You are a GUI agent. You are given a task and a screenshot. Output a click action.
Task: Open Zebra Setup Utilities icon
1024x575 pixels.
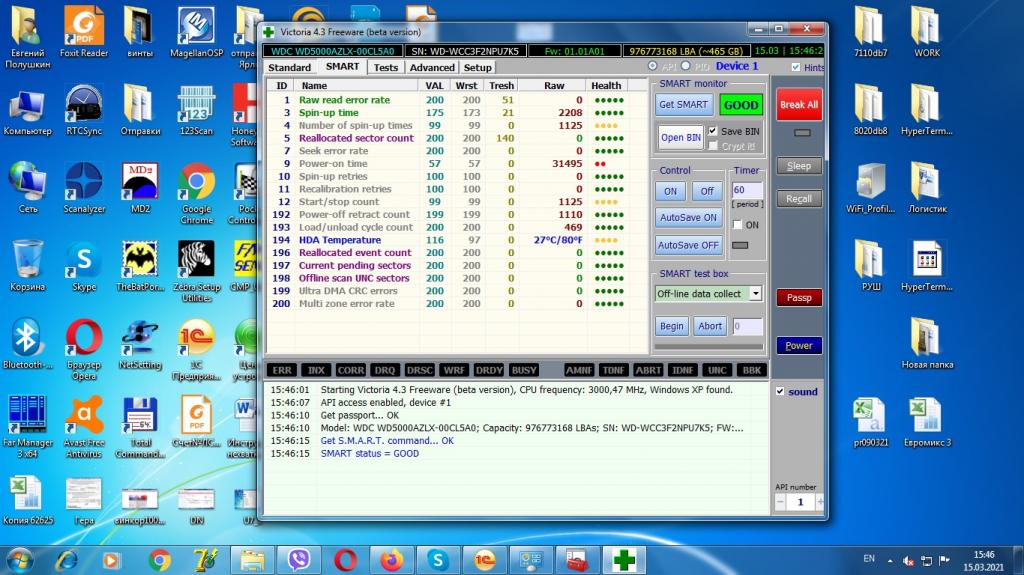pos(197,271)
